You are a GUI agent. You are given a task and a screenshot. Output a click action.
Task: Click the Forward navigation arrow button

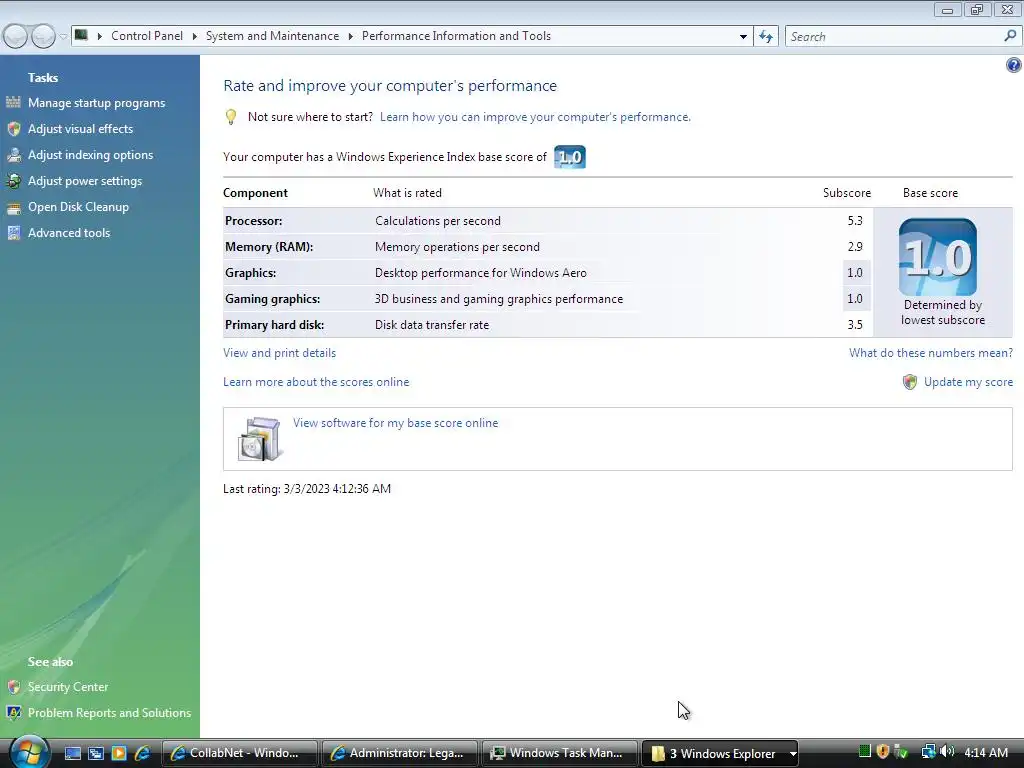43,36
